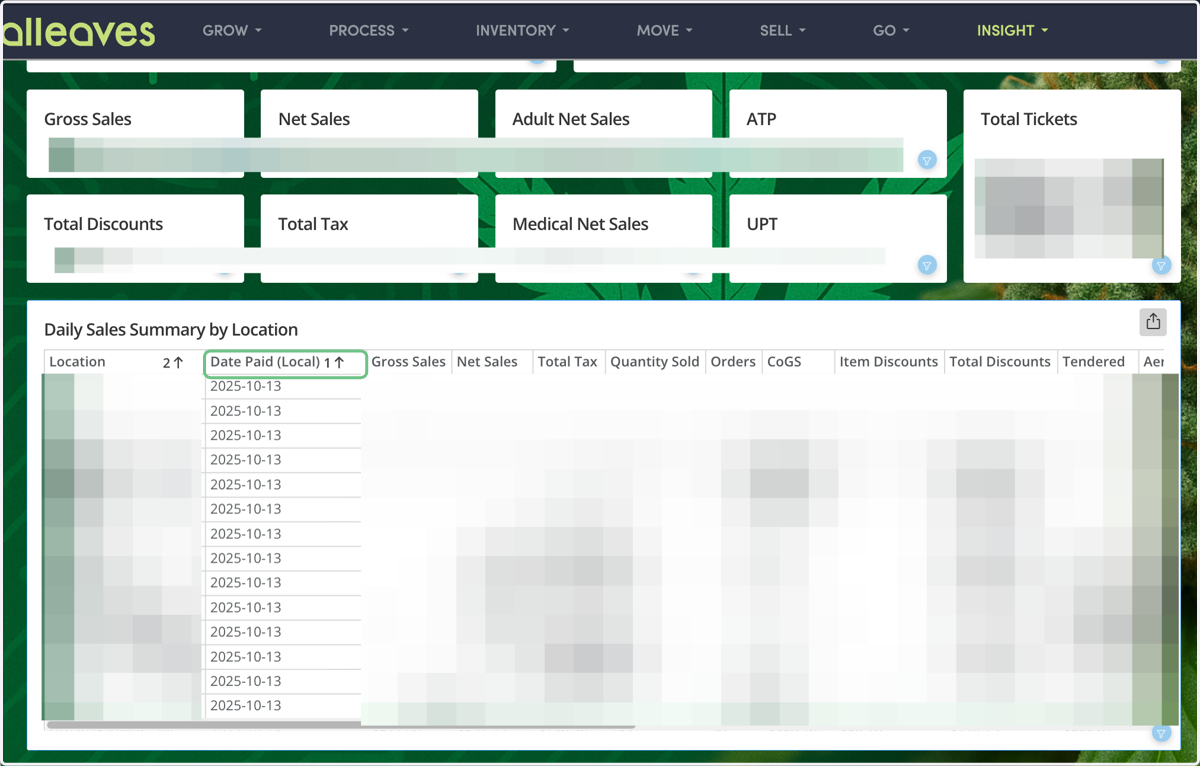Open the INVENTORY dropdown menu
This screenshot has height=766, width=1200.
(x=522, y=30)
